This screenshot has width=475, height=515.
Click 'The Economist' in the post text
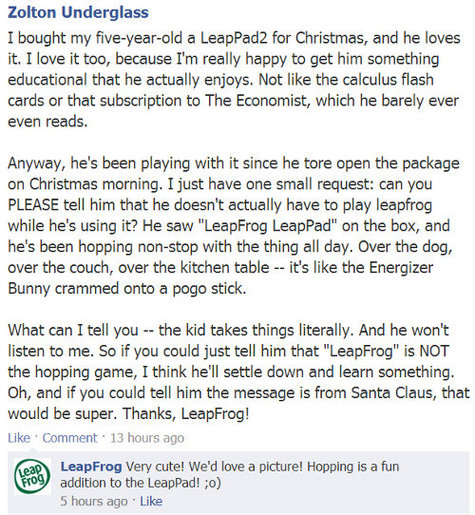pyautogui.click(x=256, y=101)
